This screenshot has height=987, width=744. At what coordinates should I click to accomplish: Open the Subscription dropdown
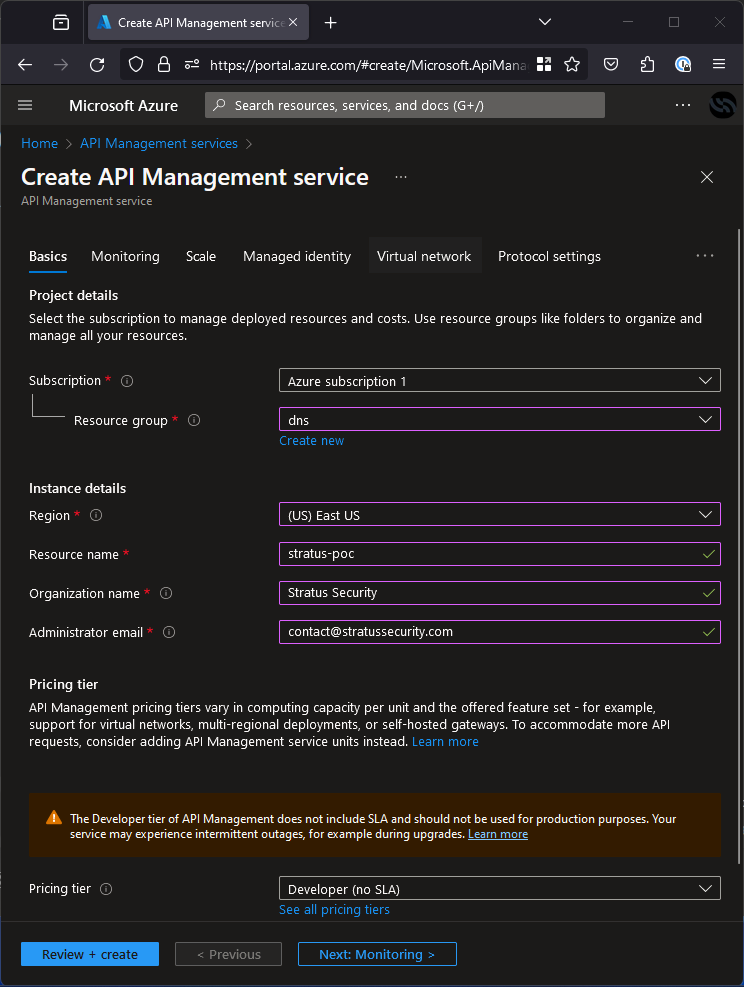pos(500,380)
